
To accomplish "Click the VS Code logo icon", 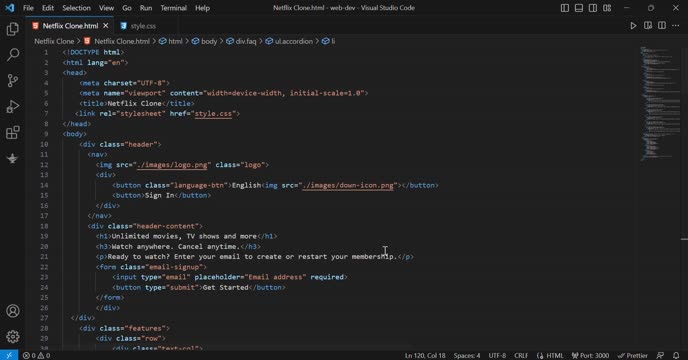I will [x=9, y=8].
